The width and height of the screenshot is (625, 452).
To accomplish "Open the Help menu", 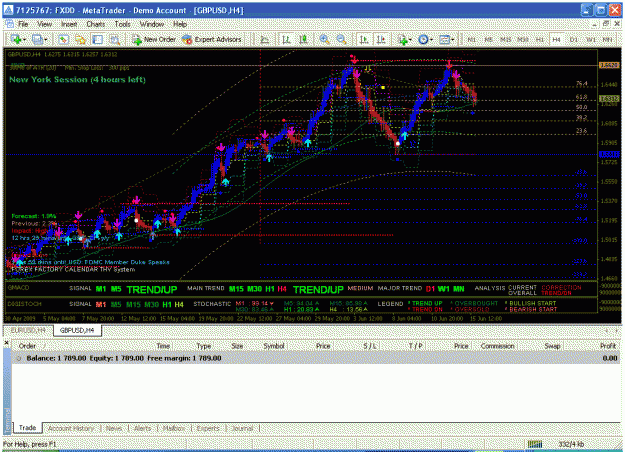I will coord(180,24).
